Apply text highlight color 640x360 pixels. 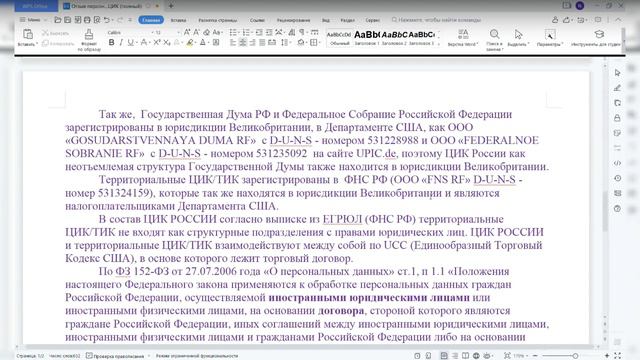click(x=190, y=42)
